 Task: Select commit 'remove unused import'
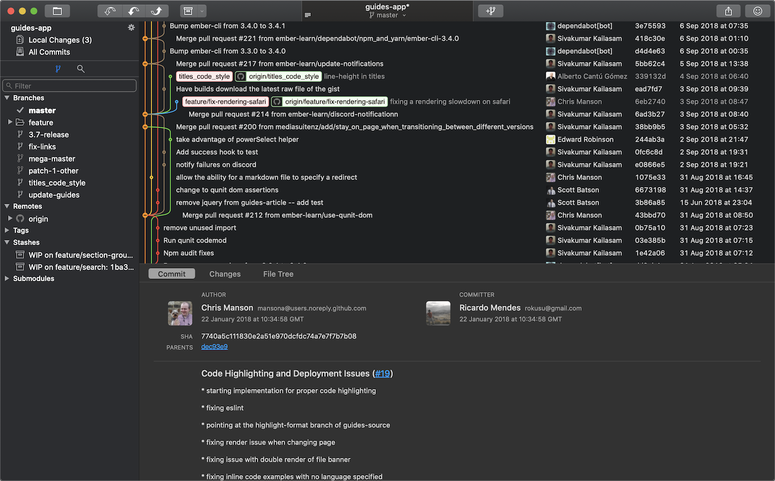pyautogui.click(x=200, y=227)
